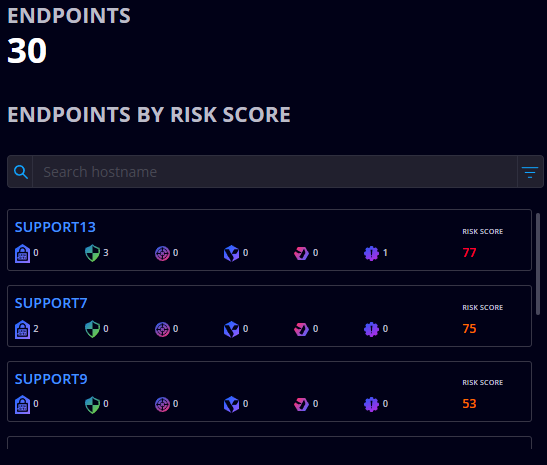Screen dimensions: 547x465
Task: Open the filter options icon
Action: tap(530, 172)
